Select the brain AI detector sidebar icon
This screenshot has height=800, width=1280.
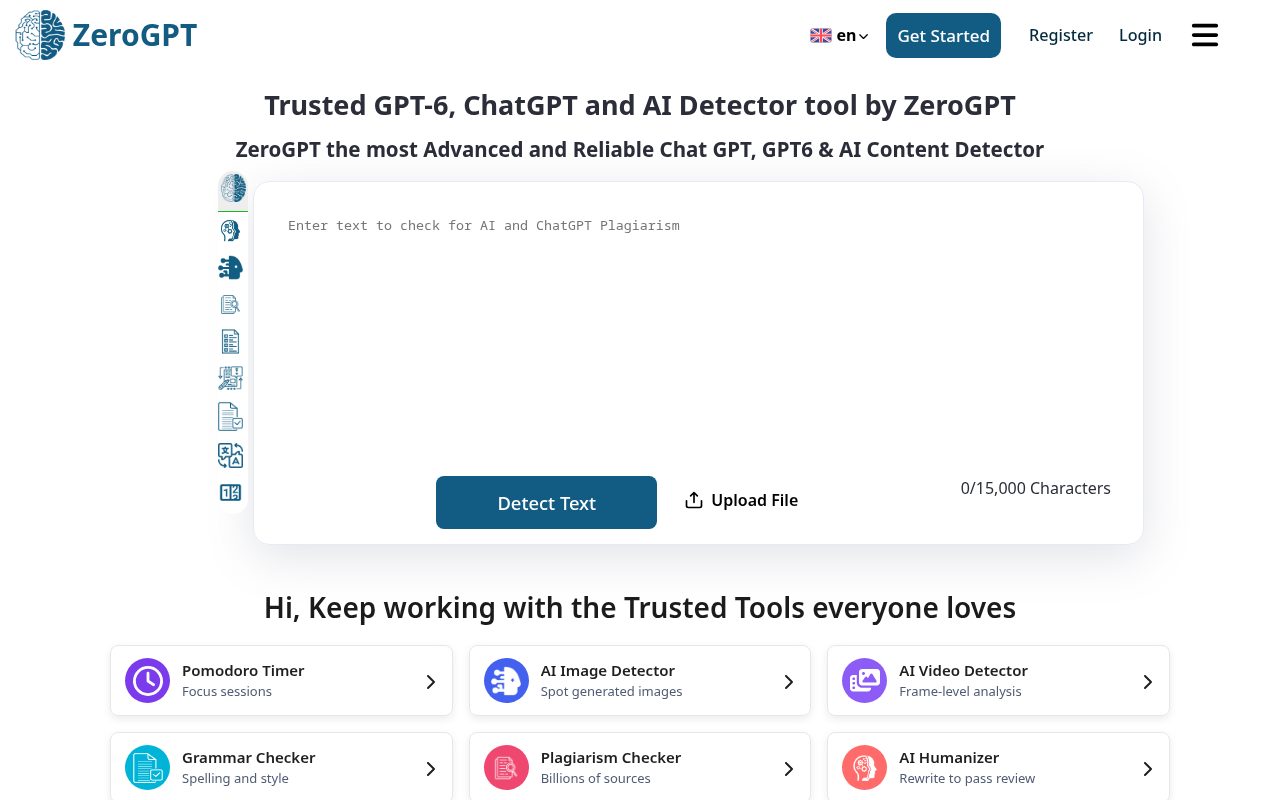click(233, 188)
